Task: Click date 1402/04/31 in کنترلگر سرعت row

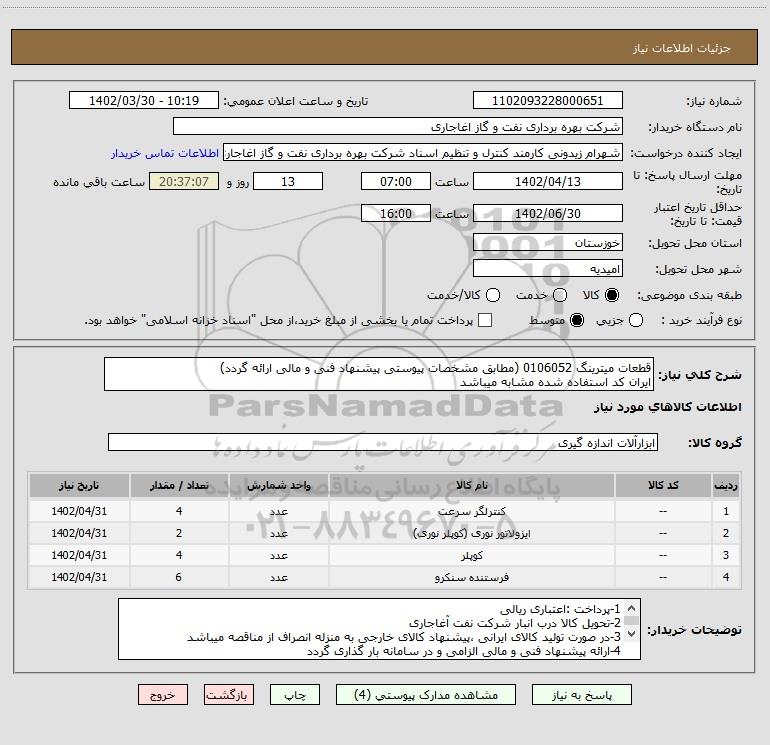Action: coord(79,511)
